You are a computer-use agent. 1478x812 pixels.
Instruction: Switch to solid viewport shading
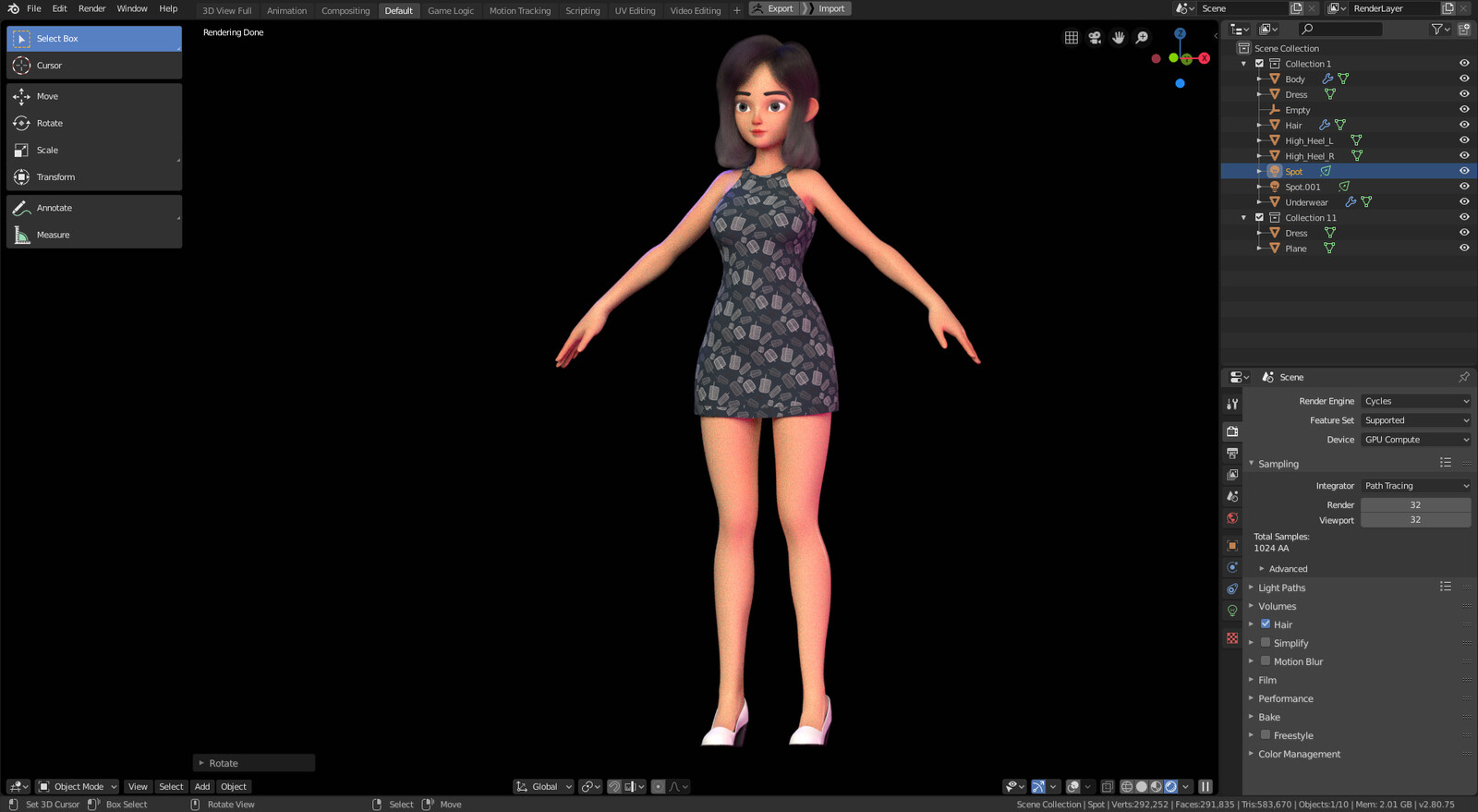click(1142, 787)
